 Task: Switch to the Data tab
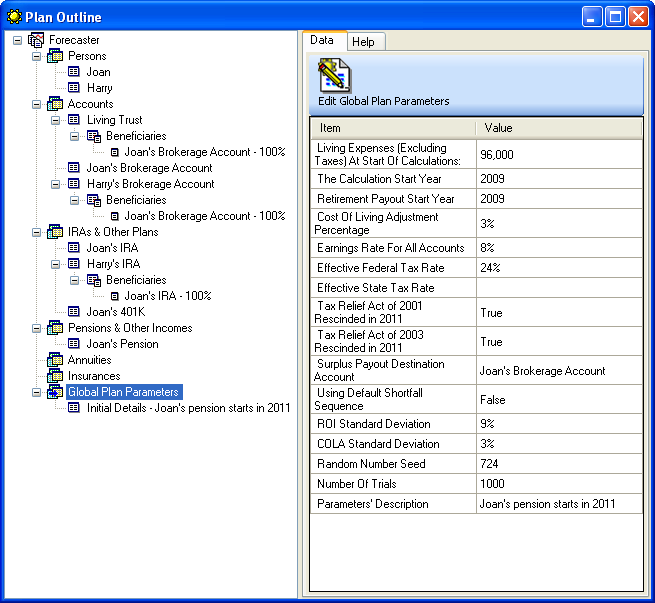325,41
